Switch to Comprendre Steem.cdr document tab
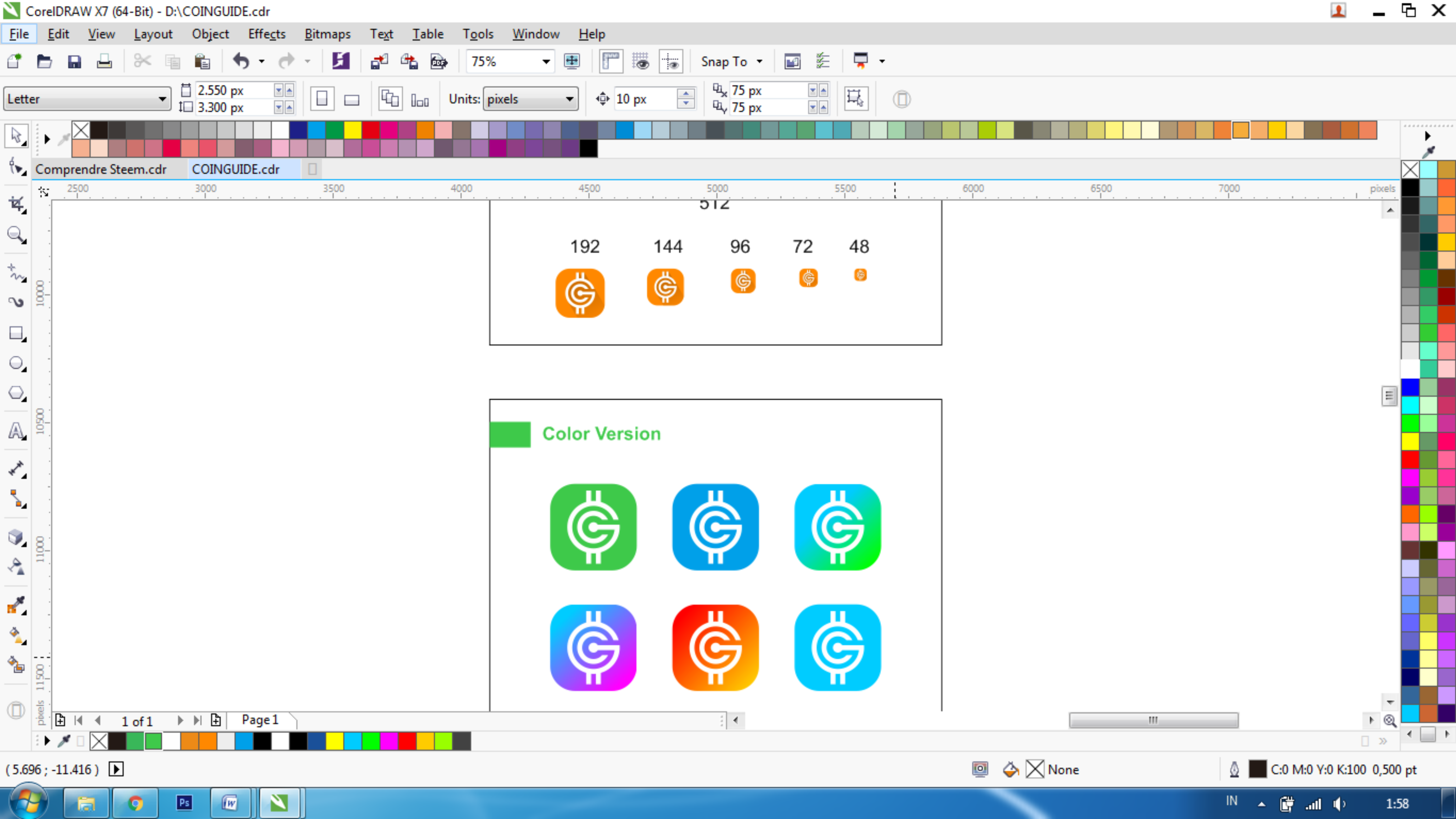Viewport: 1456px width, 819px height. pos(101,169)
